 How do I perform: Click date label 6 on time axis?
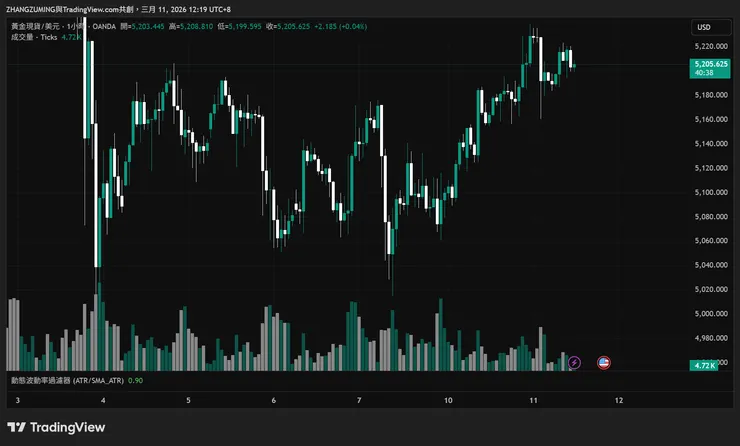click(274, 400)
